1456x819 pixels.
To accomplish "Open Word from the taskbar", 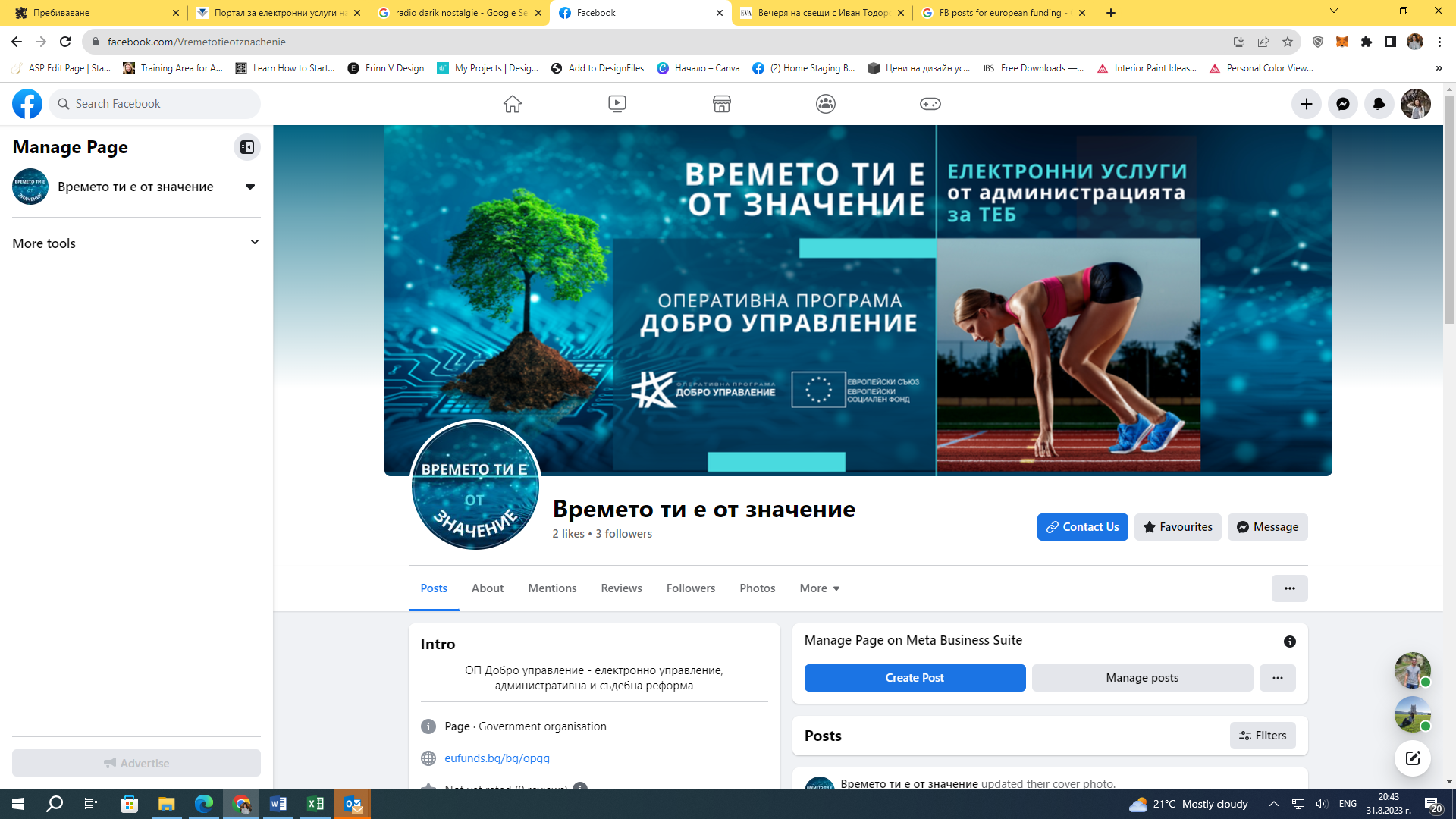I will [278, 804].
